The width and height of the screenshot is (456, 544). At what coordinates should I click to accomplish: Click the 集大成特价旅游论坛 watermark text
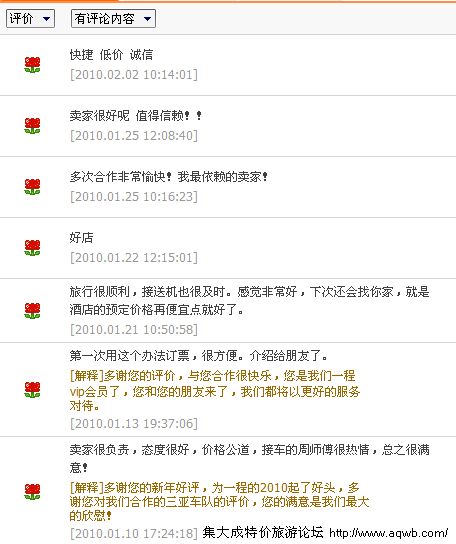click(263, 532)
